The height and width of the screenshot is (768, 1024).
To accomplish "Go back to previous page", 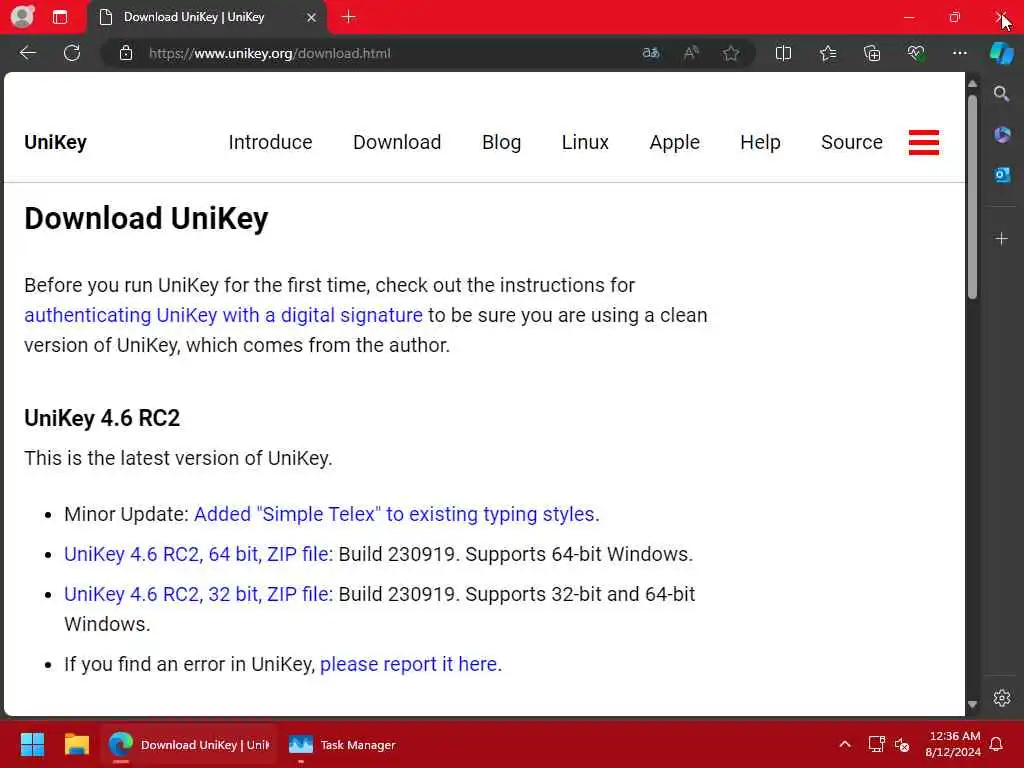I will click(28, 53).
